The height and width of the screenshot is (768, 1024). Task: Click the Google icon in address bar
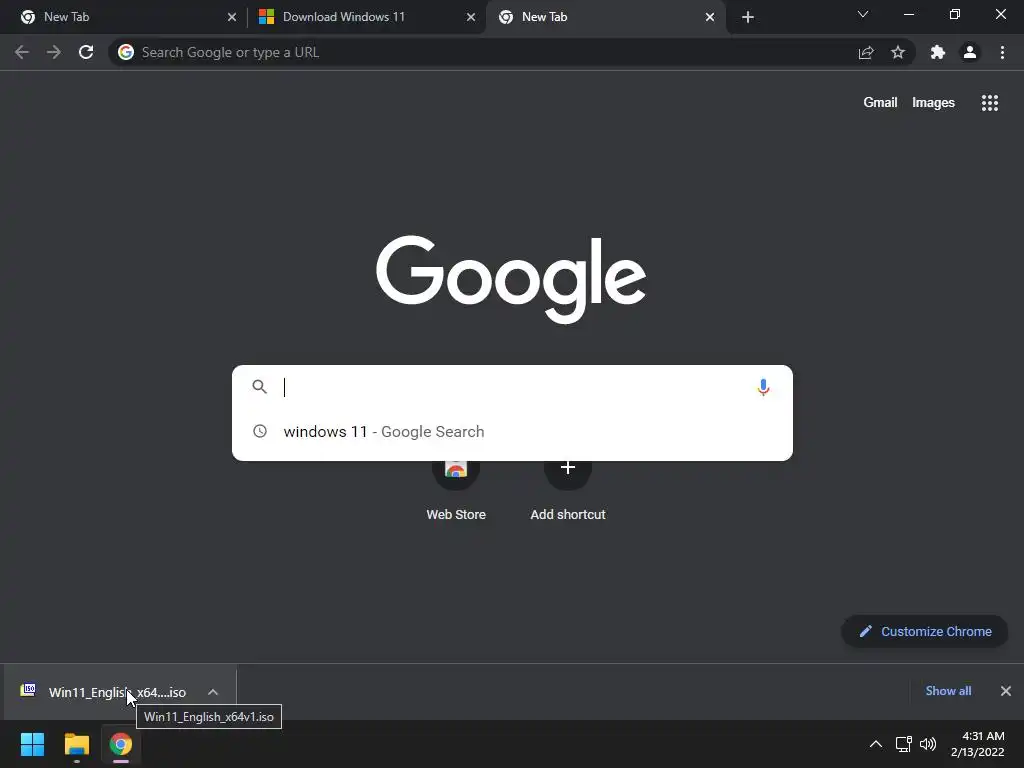point(126,52)
